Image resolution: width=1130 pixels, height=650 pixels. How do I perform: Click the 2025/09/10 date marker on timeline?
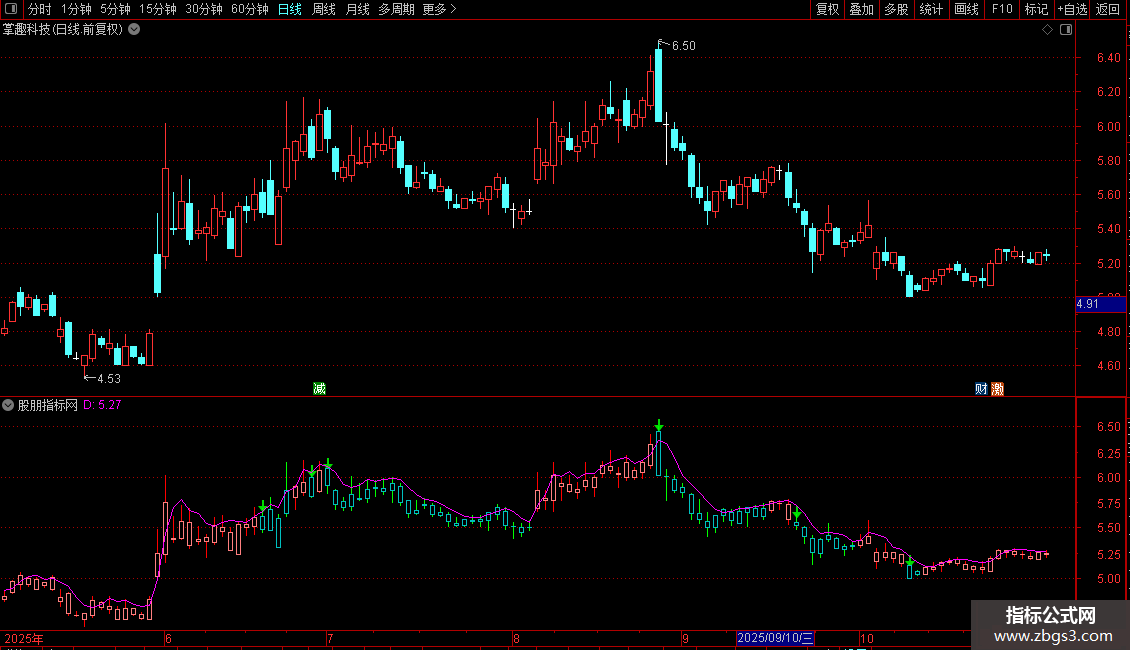click(775, 638)
